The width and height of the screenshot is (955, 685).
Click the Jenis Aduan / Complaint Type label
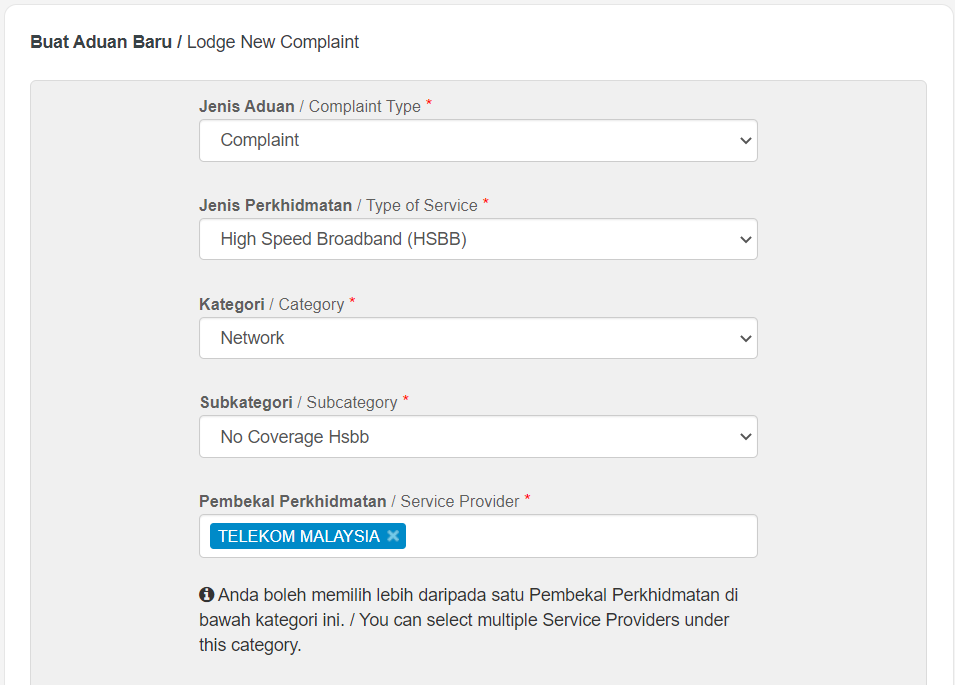pos(309,106)
